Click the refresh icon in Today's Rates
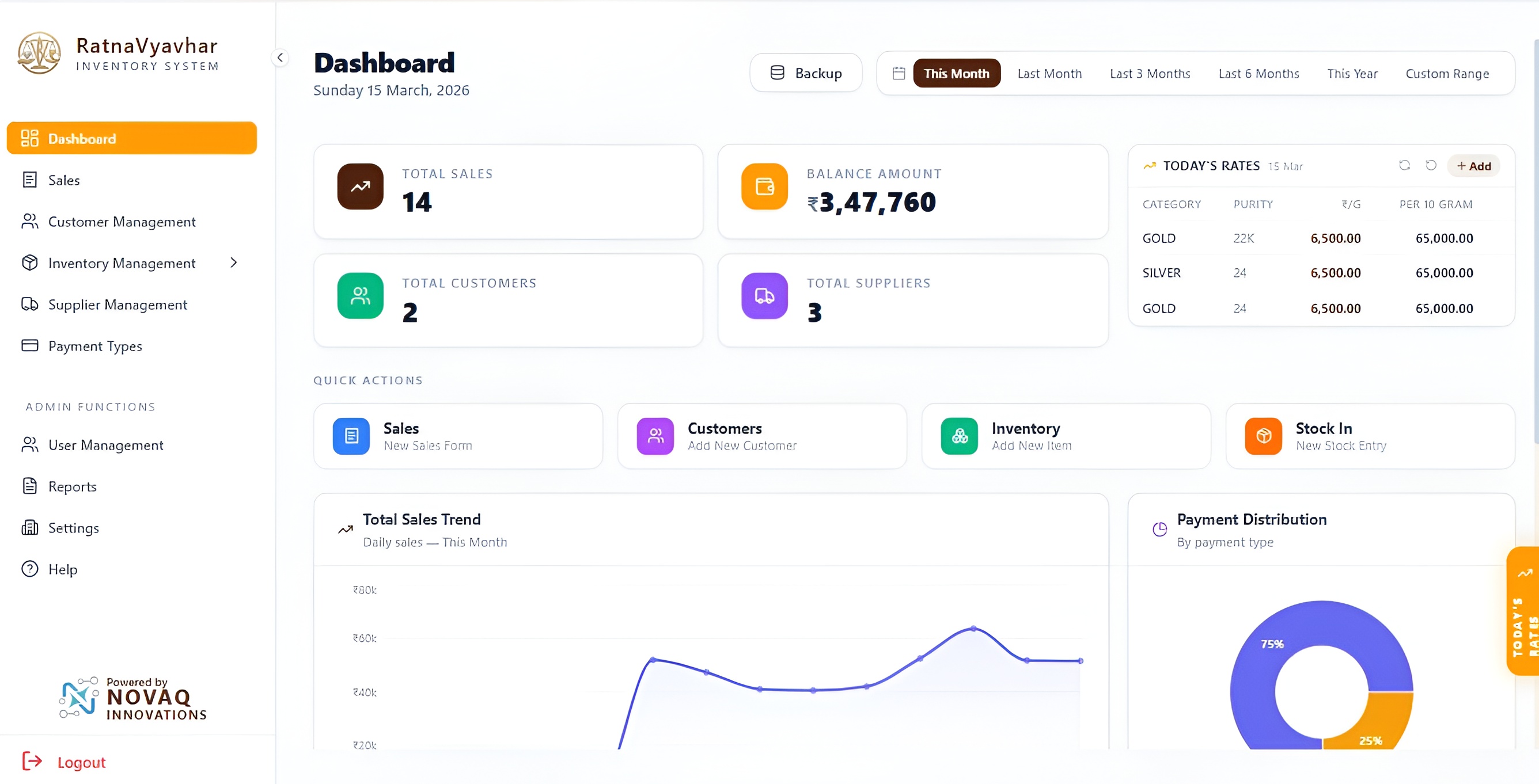1539x784 pixels. tap(1404, 165)
